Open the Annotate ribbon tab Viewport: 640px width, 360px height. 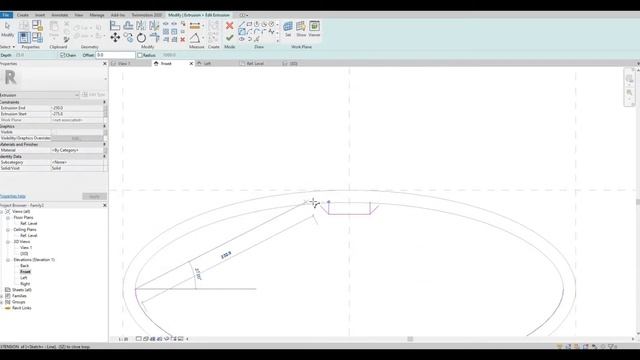pyautogui.click(x=60, y=15)
